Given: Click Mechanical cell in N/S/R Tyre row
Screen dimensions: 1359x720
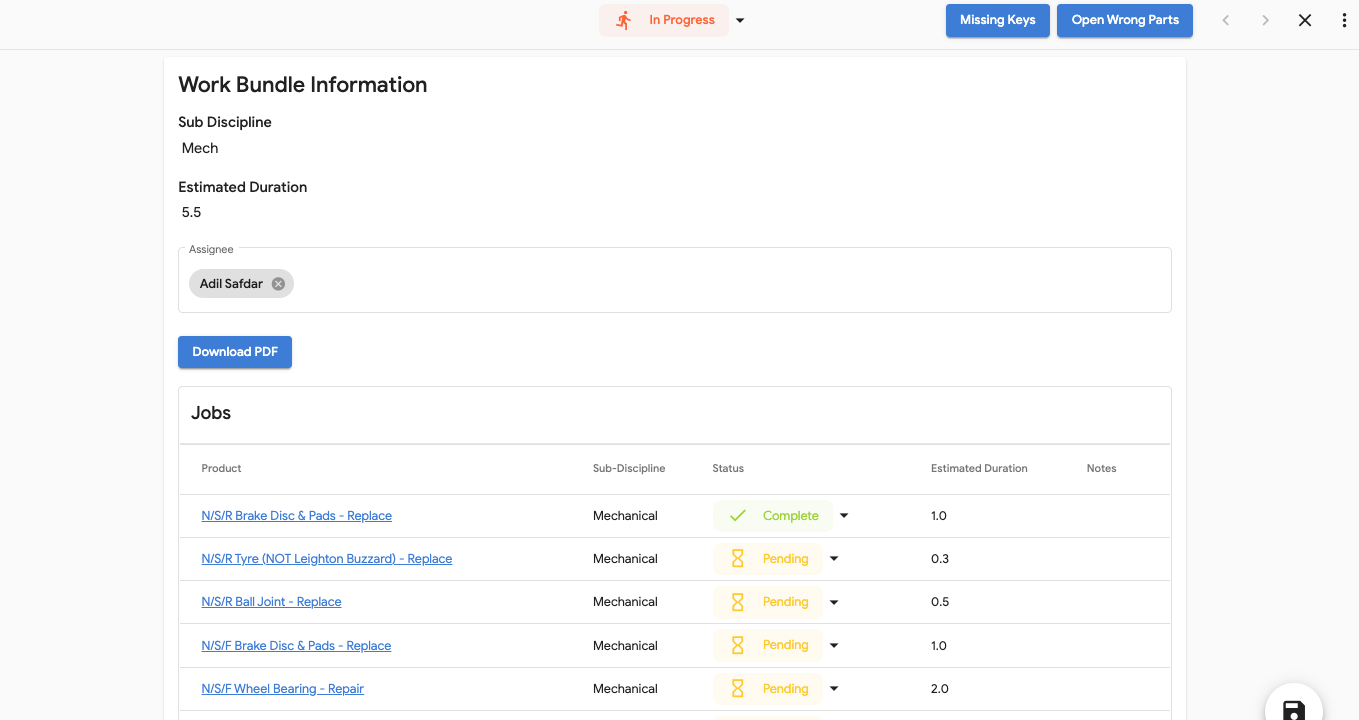Looking at the screenshot, I should point(625,559).
